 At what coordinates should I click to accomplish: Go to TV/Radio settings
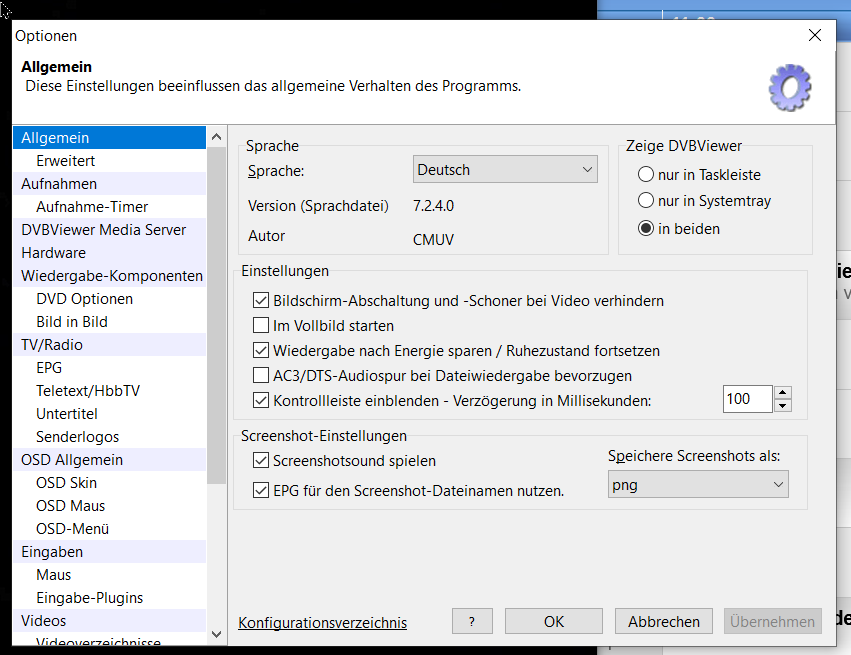click(x=109, y=345)
